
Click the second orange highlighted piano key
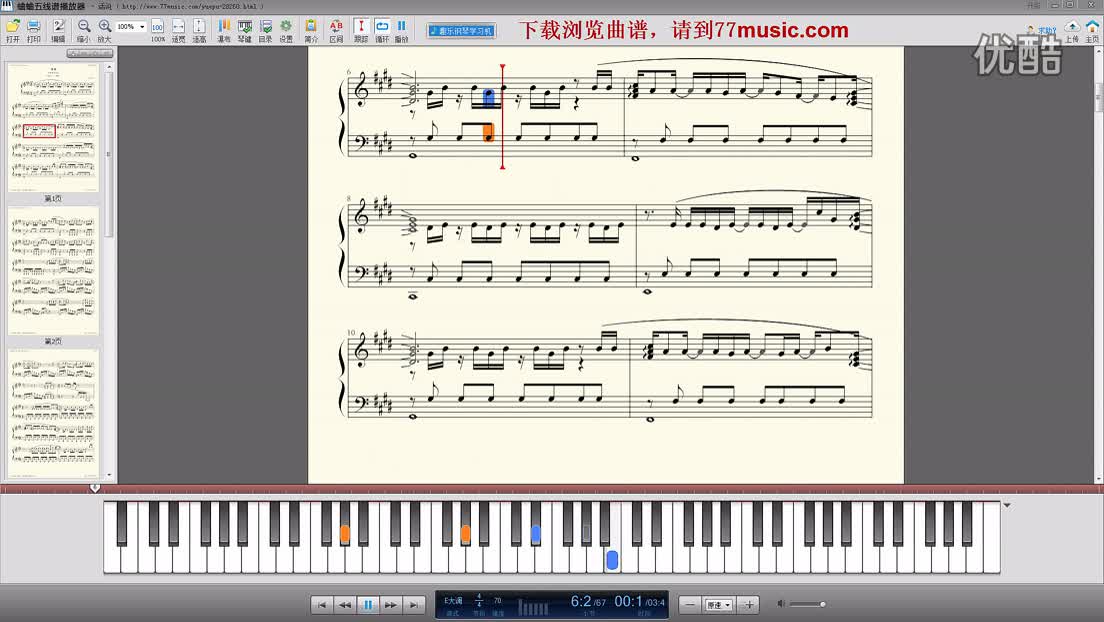point(465,534)
